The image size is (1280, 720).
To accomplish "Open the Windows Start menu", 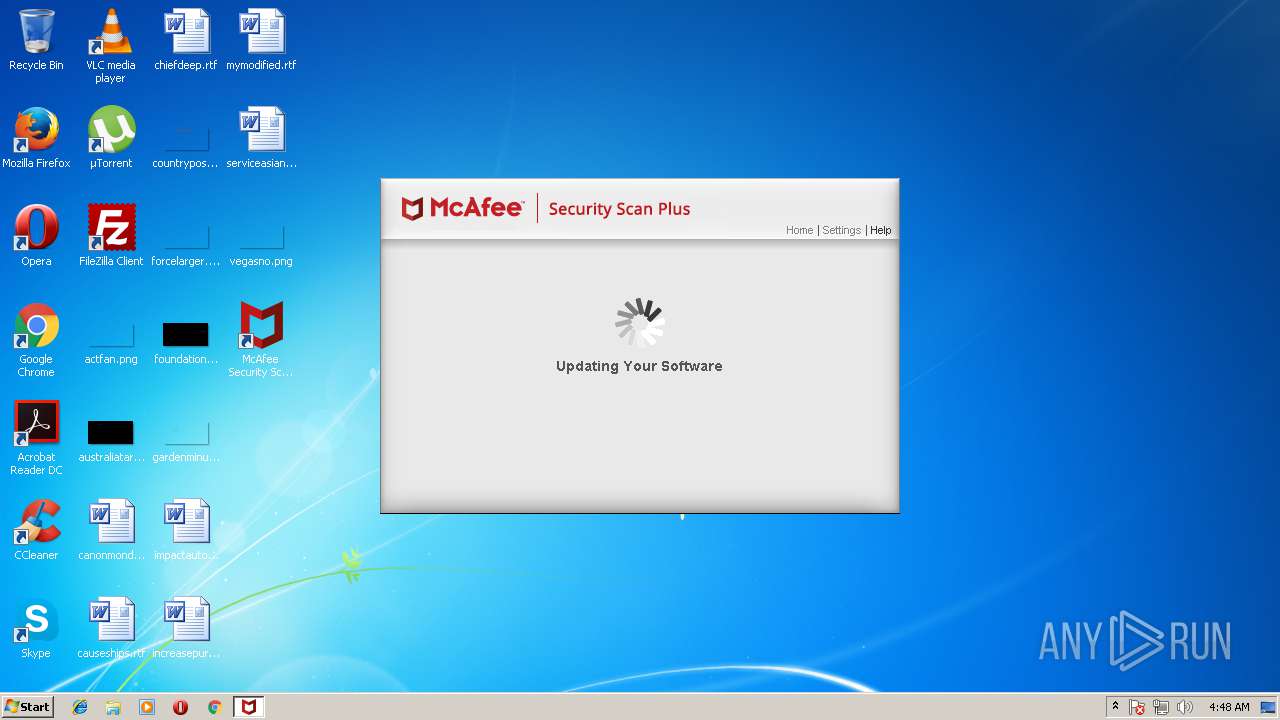I will click(27, 707).
